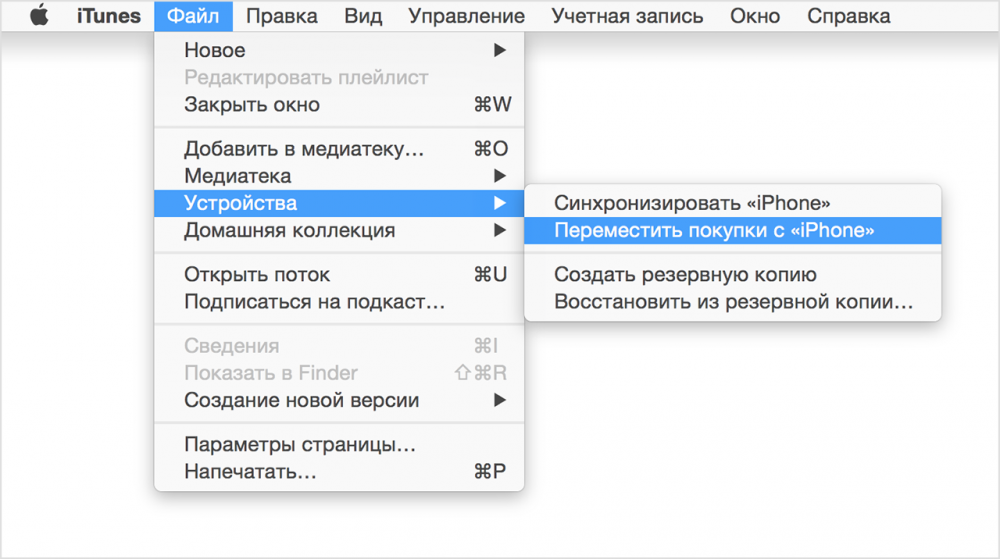Open the Вид menu
Image resolution: width=1000 pixels, height=559 pixels.
click(x=363, y=16)
